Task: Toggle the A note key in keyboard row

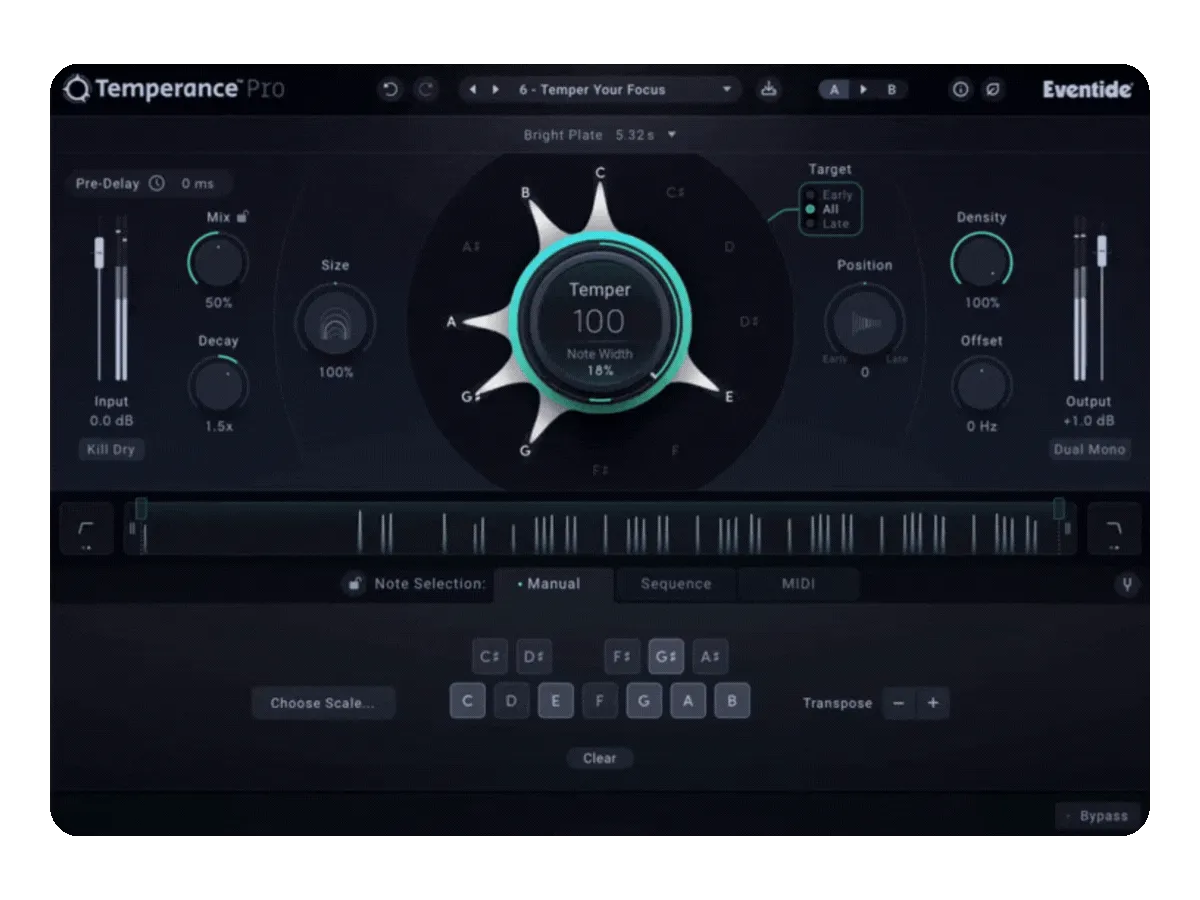Action: pyautogui.click(x=688, y=701)
